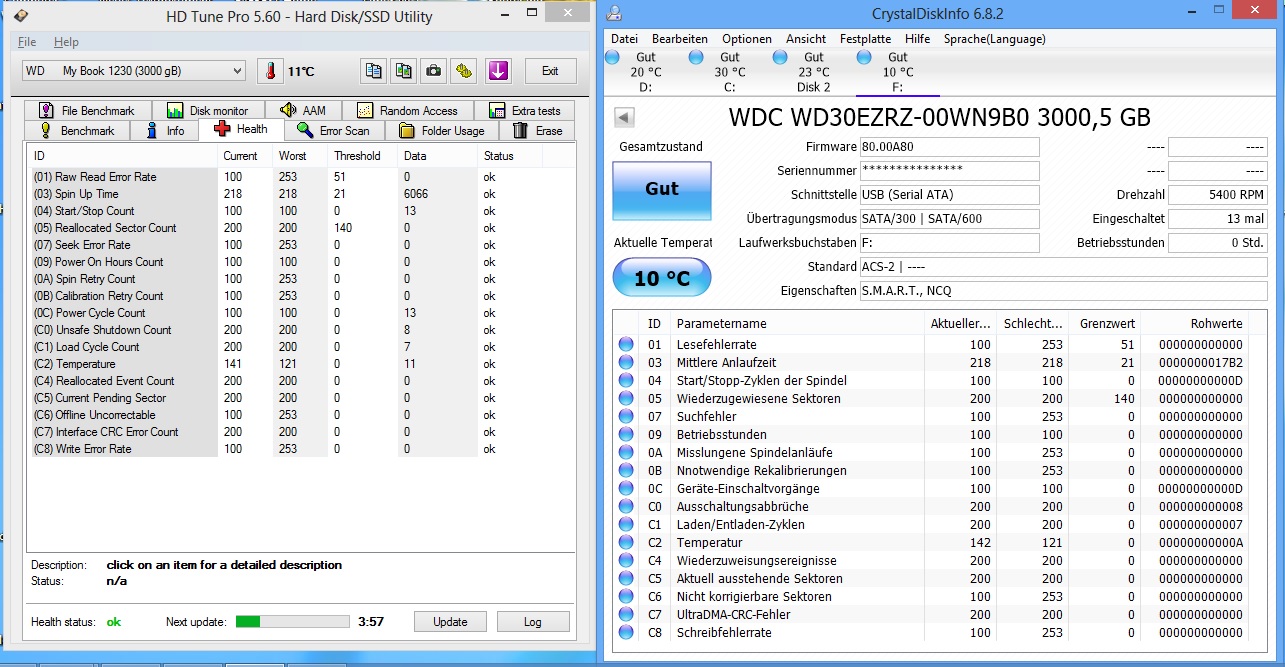This screenshot has height=667, width=1285.
Task: Open the Sprache(Language) menu
Action: point(995,39)
